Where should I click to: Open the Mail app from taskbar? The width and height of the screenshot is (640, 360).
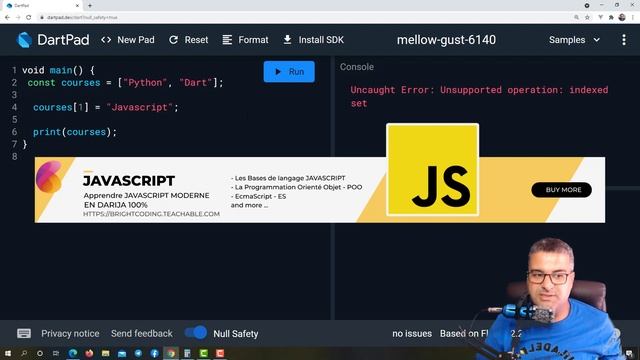122,353
